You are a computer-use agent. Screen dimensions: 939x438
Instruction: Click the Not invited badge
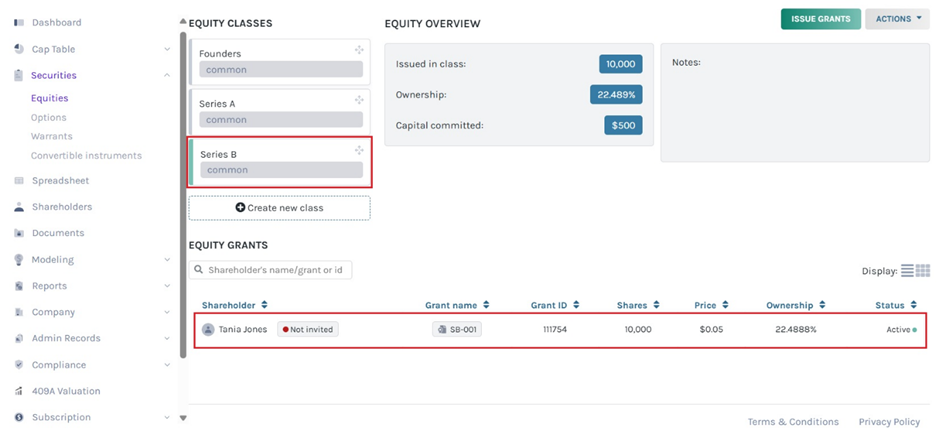tap(308, 330)
